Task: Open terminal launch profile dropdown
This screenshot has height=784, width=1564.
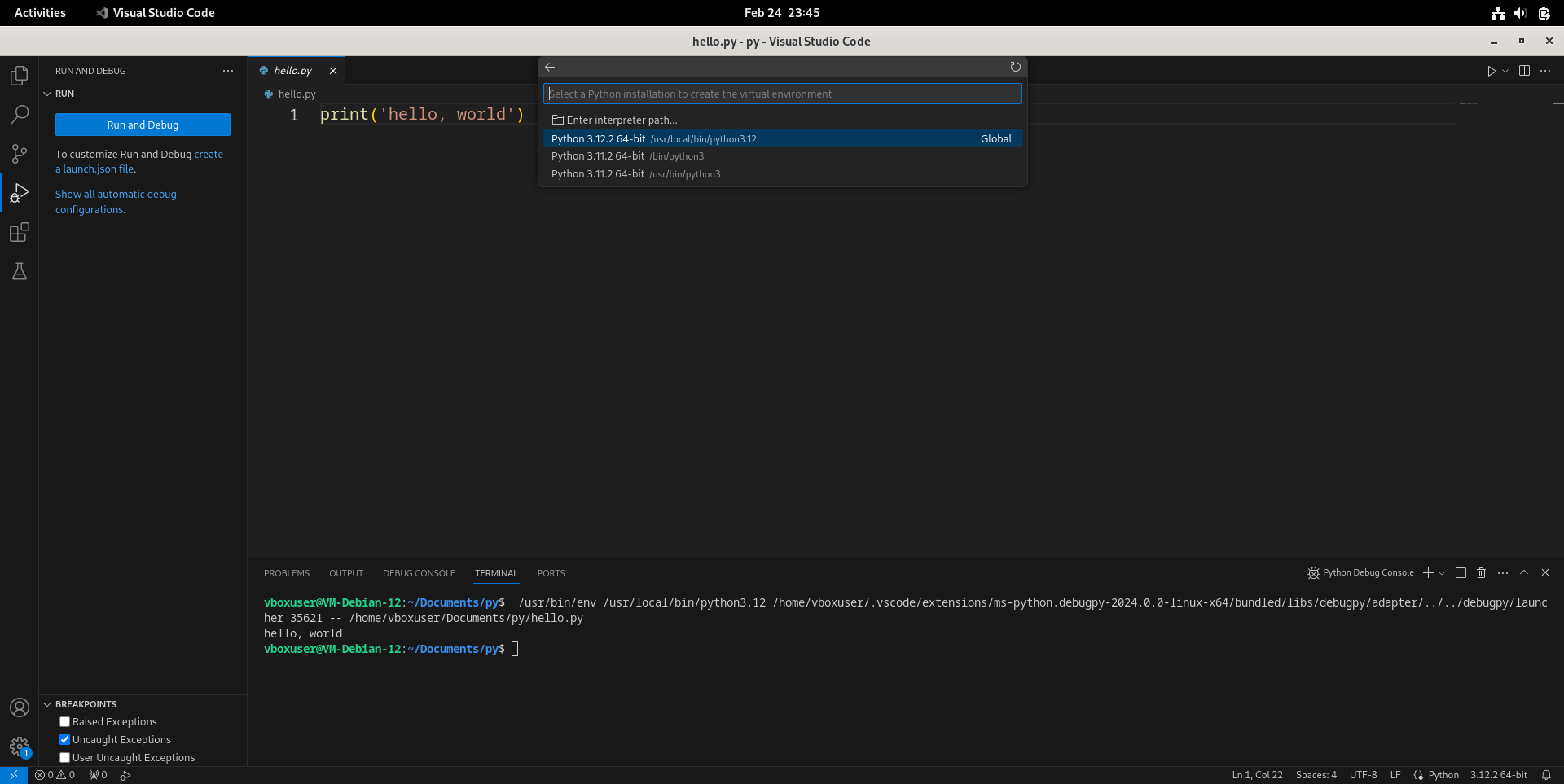Action: tap(1442, 573)
